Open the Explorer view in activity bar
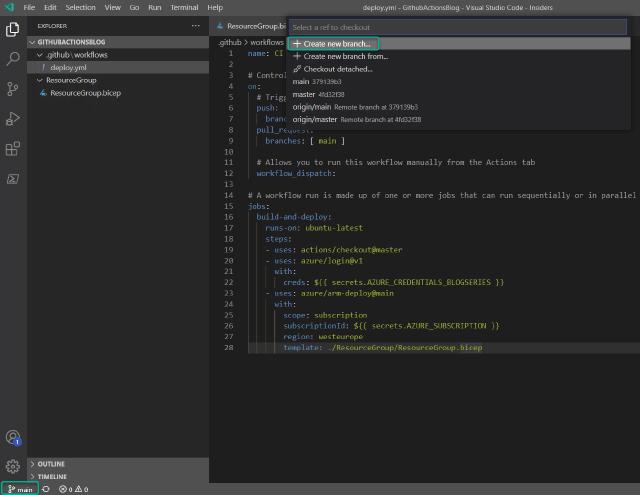The image size is (640, 495). (13, 29)
